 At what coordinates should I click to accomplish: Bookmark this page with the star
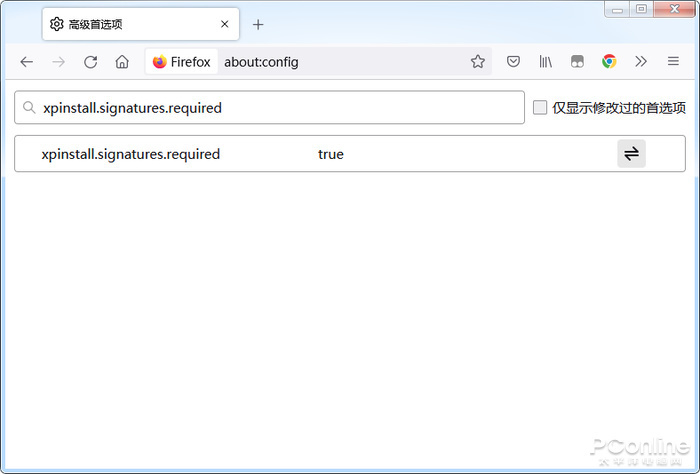478,61
